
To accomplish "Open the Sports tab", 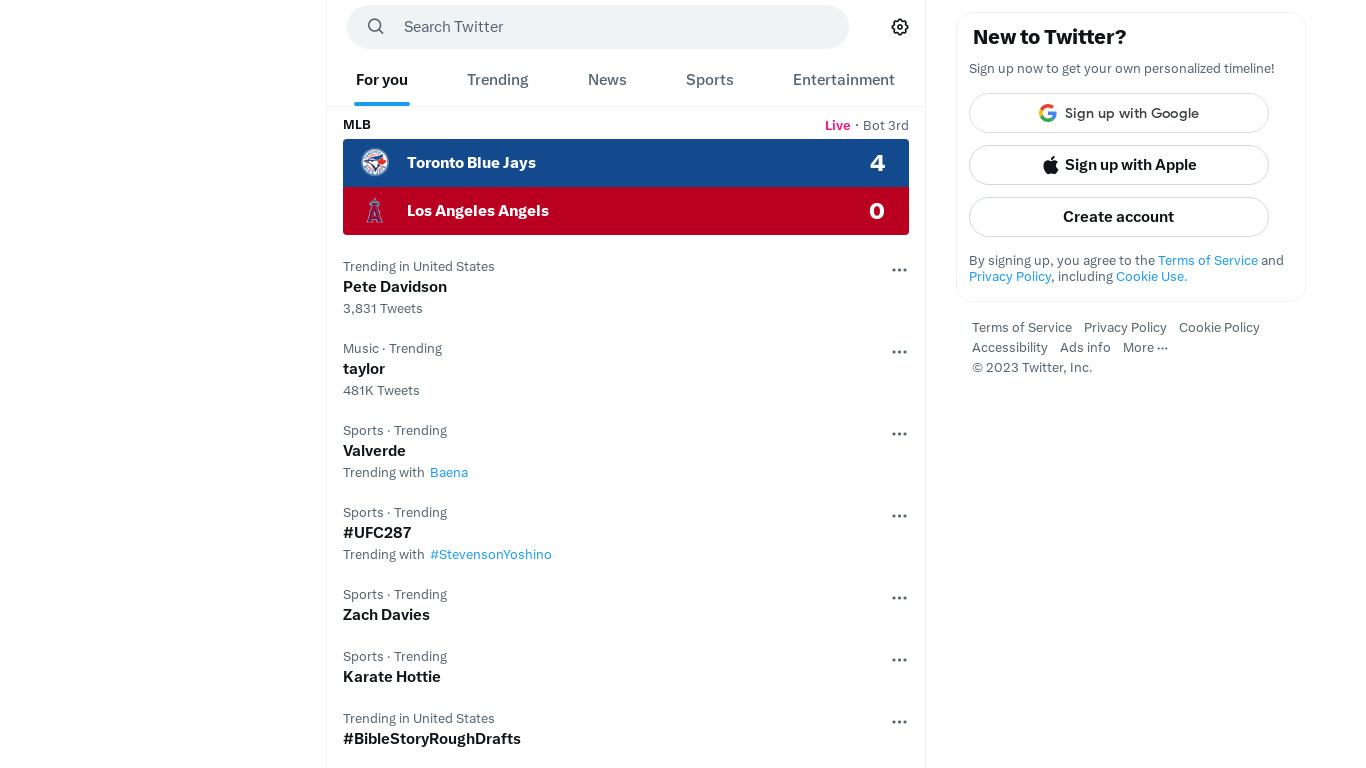I will (710, 80).
